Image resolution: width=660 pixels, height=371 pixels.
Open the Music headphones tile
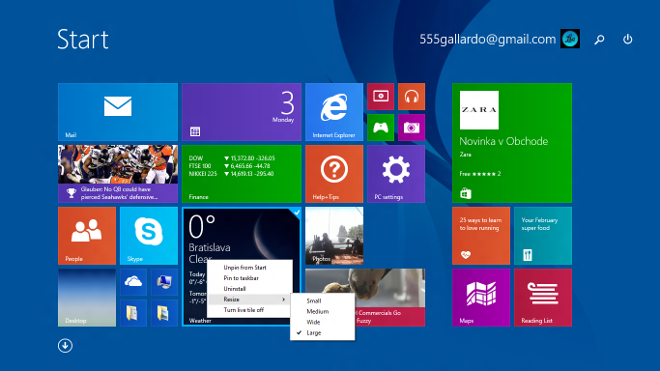pyautogui.click(x=411, y=96)
